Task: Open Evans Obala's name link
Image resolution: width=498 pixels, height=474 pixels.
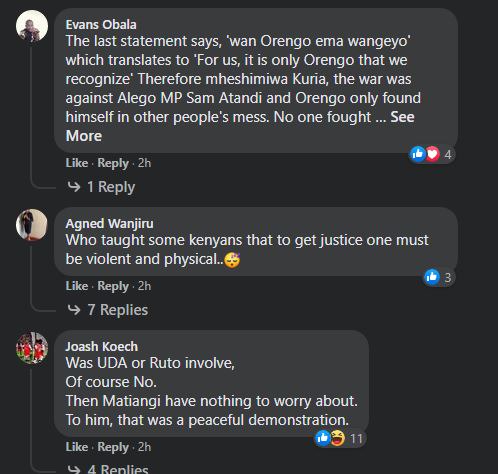Action: pyautogui.click(x=101, y=25)
